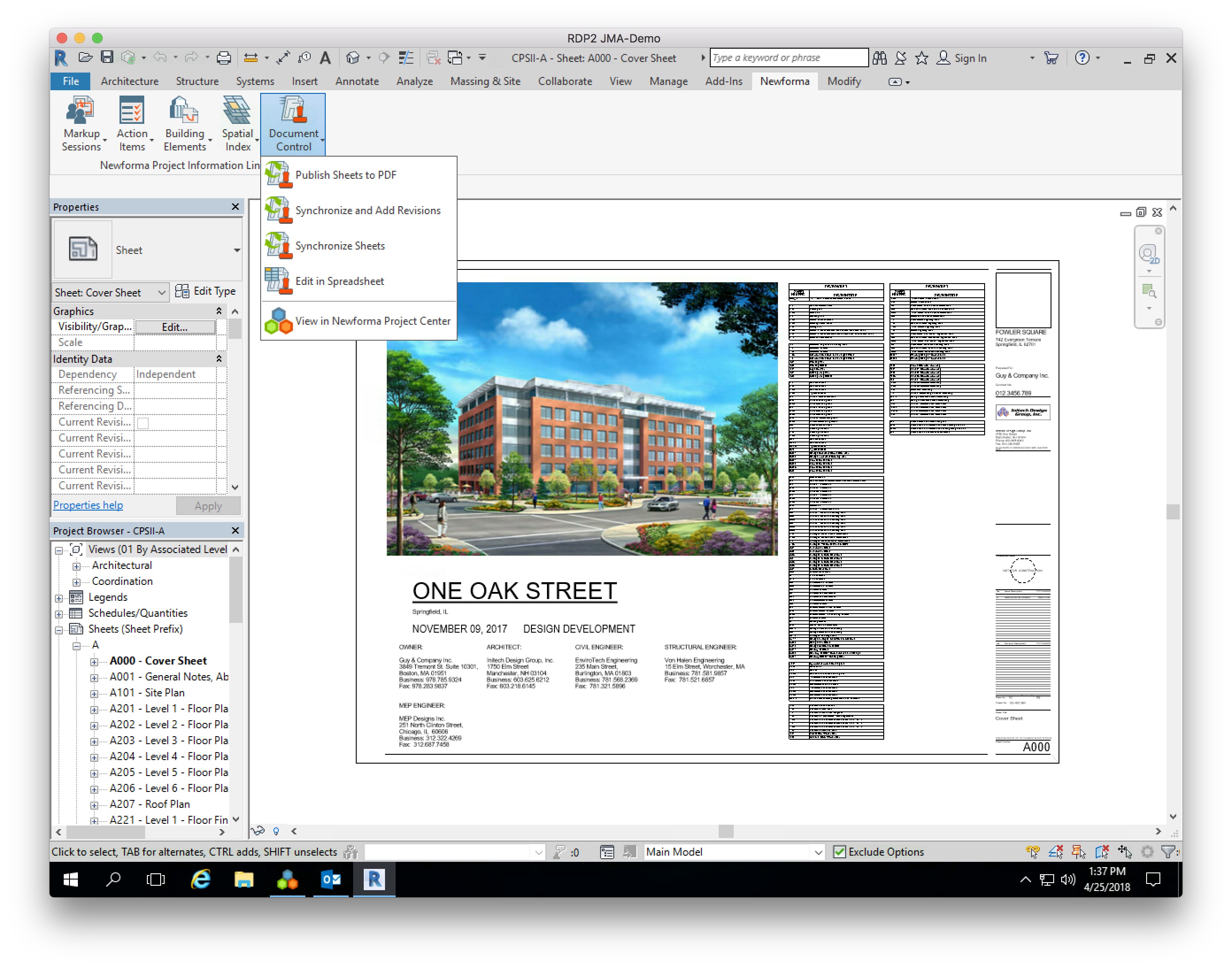Open the Properties help link
This screenshot has height=968, width=1232.
[x=88, y=505]
